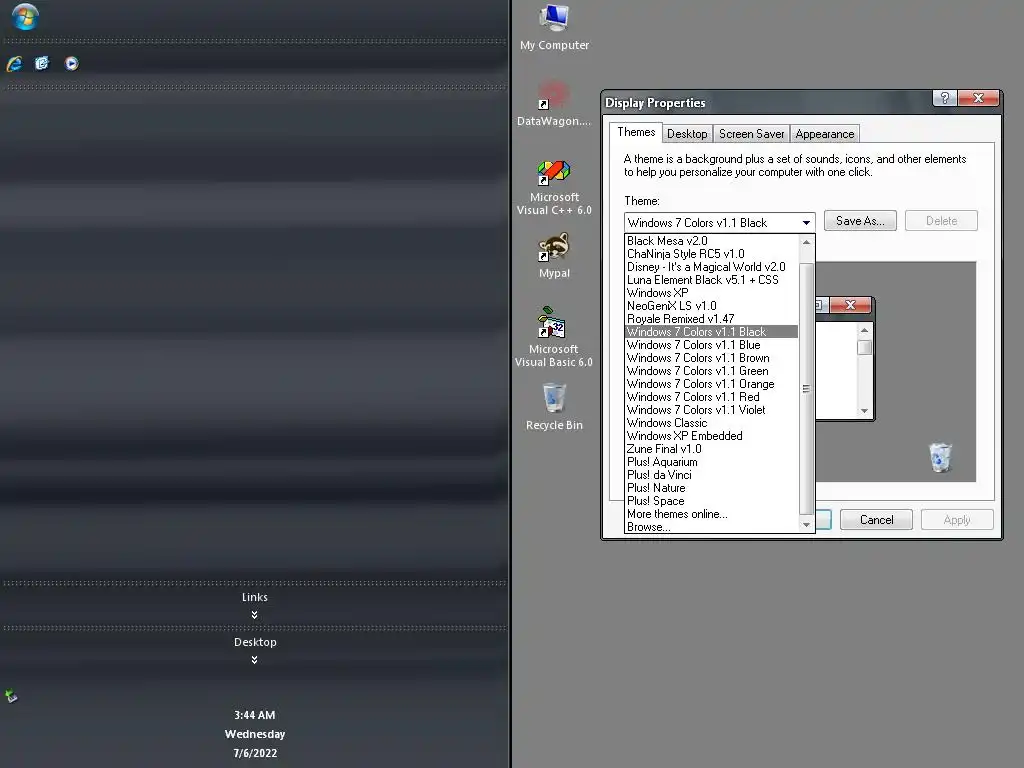Click the Show Desktop quick launch icon
This screenshot has width=1024, height=768.
42,63
